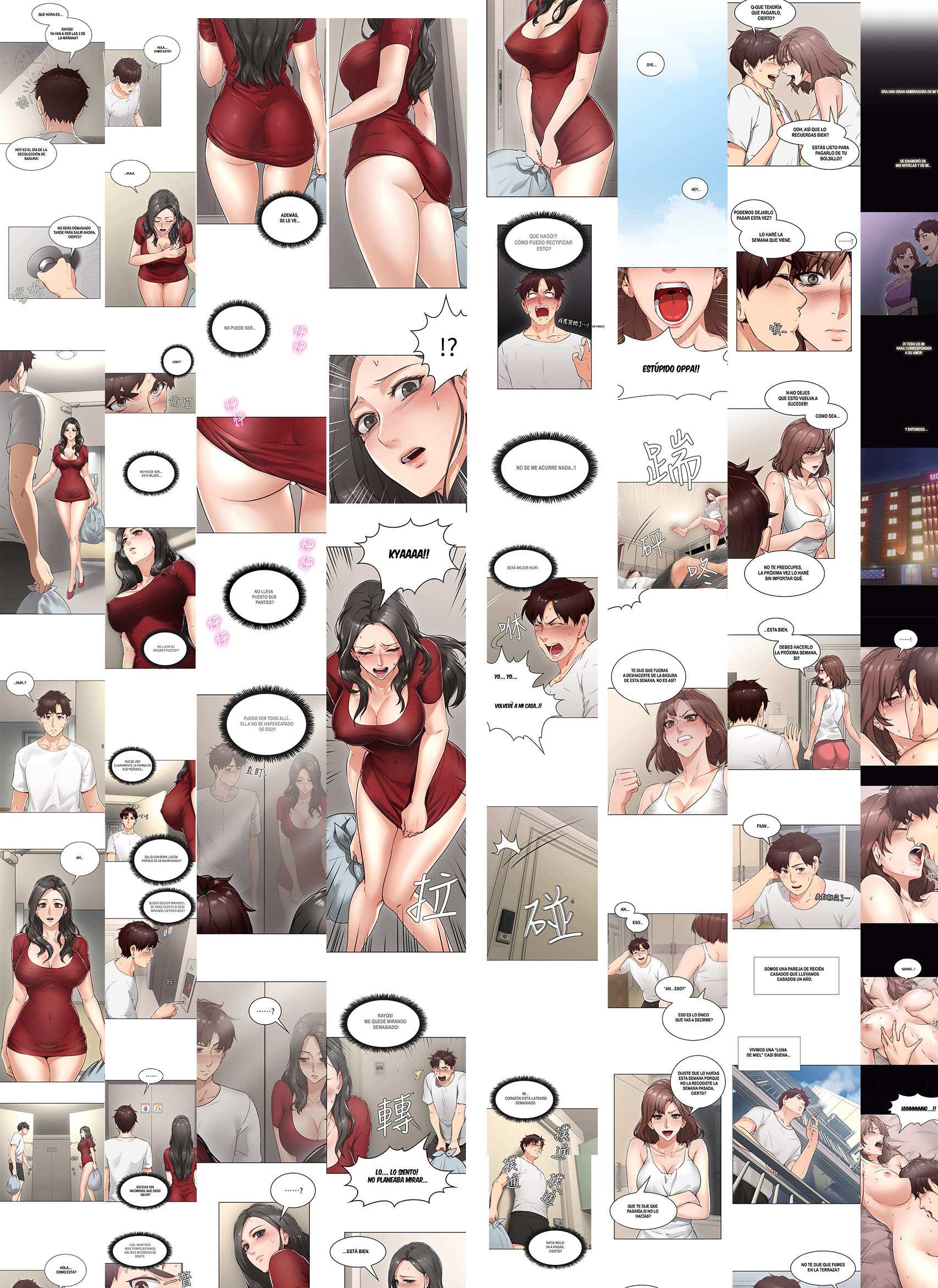This screenshot has height=1288, width=938.
Task: Select the "OYE..." bubble in the sky panel
Action: point(651,65)
